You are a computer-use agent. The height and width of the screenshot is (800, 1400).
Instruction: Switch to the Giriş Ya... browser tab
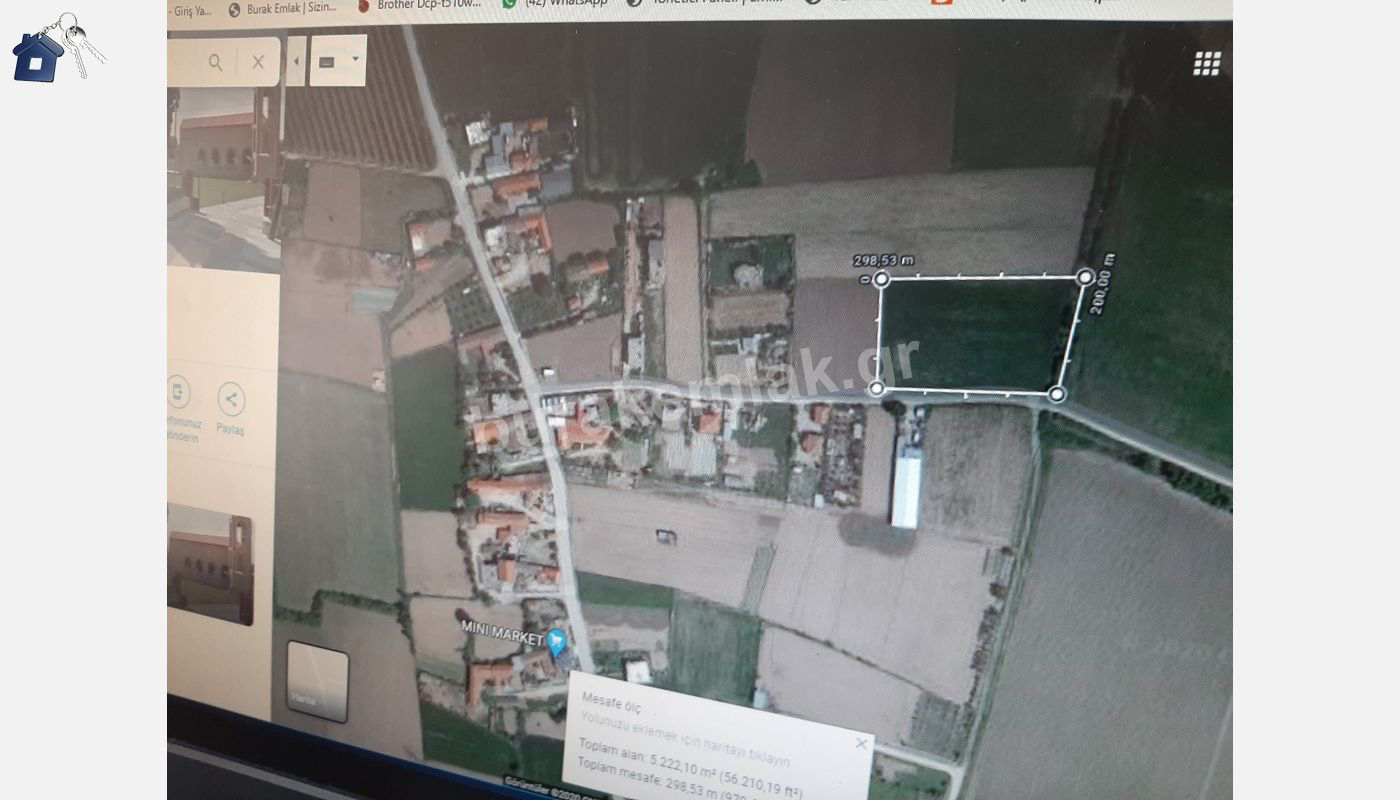[x=190, y=11]
